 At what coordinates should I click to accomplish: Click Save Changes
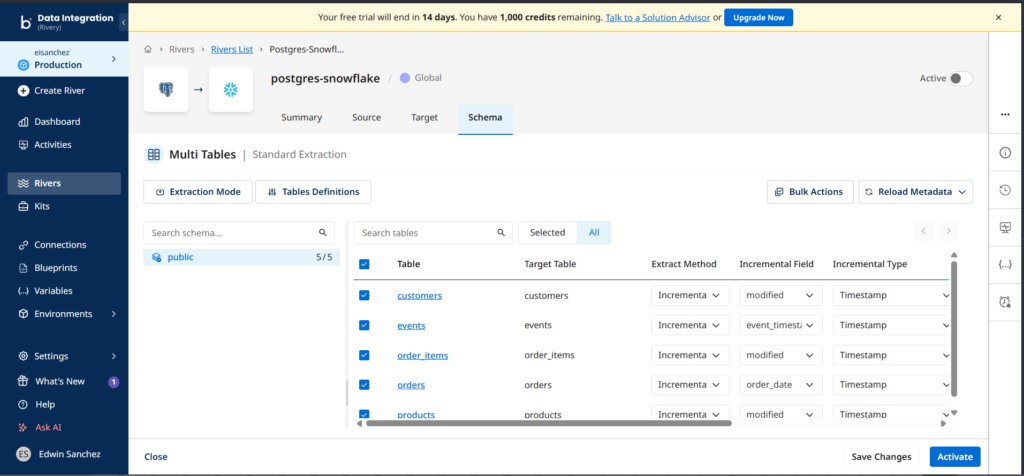pos(882,457)
